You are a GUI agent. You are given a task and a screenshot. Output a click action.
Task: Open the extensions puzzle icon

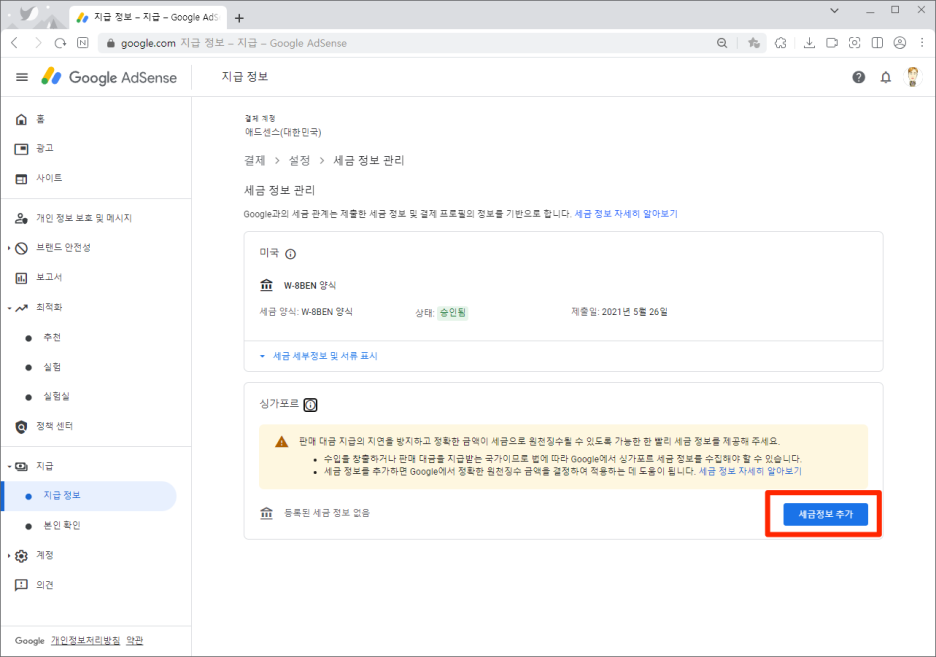[x=781, y=43]
